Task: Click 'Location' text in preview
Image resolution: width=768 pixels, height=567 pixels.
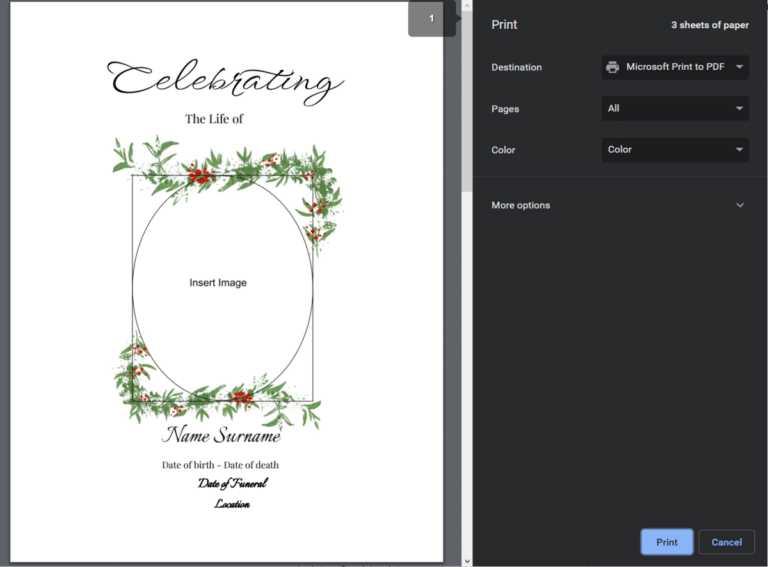Action: (x=232, y=504)
